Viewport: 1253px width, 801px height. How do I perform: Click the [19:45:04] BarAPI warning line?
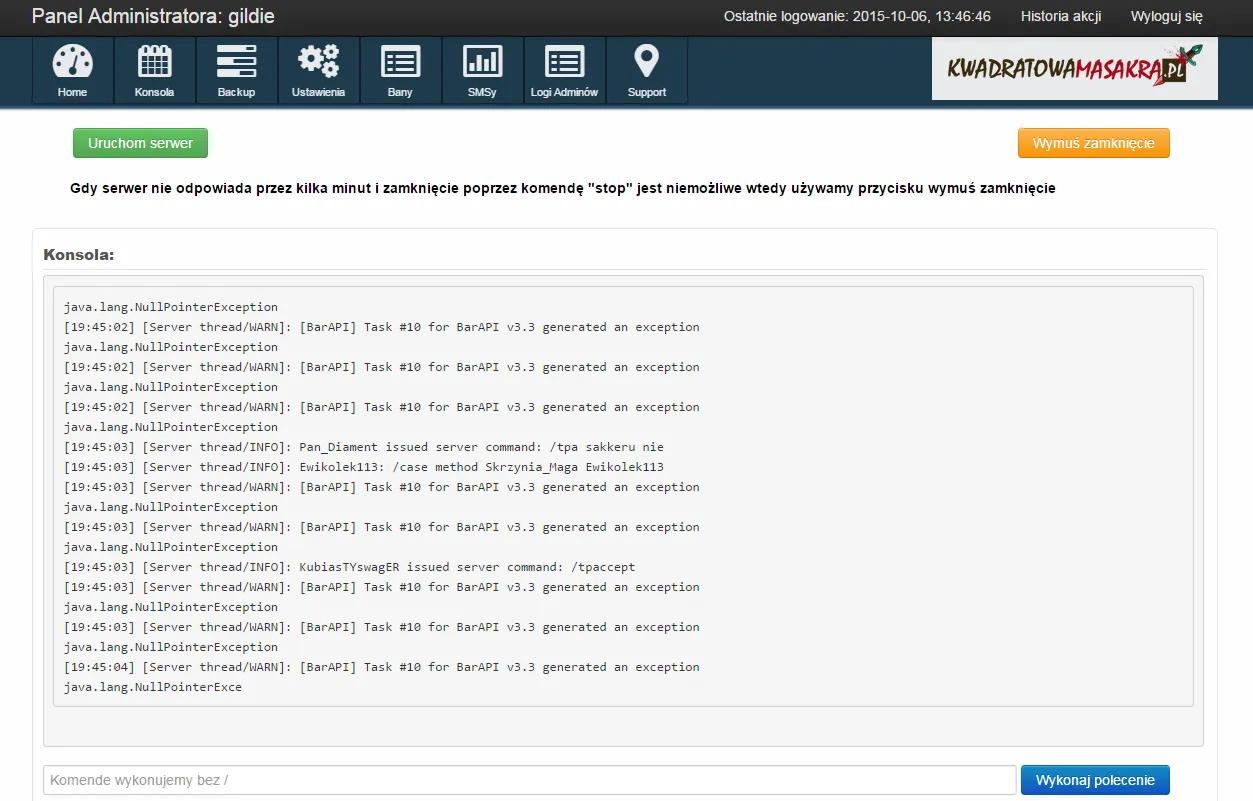click(382, 667)
